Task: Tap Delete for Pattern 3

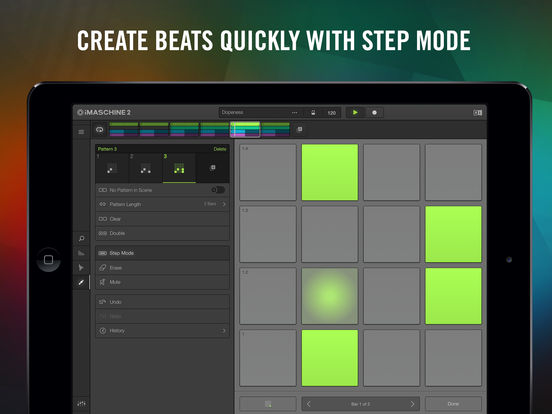Action: point(220,149)
